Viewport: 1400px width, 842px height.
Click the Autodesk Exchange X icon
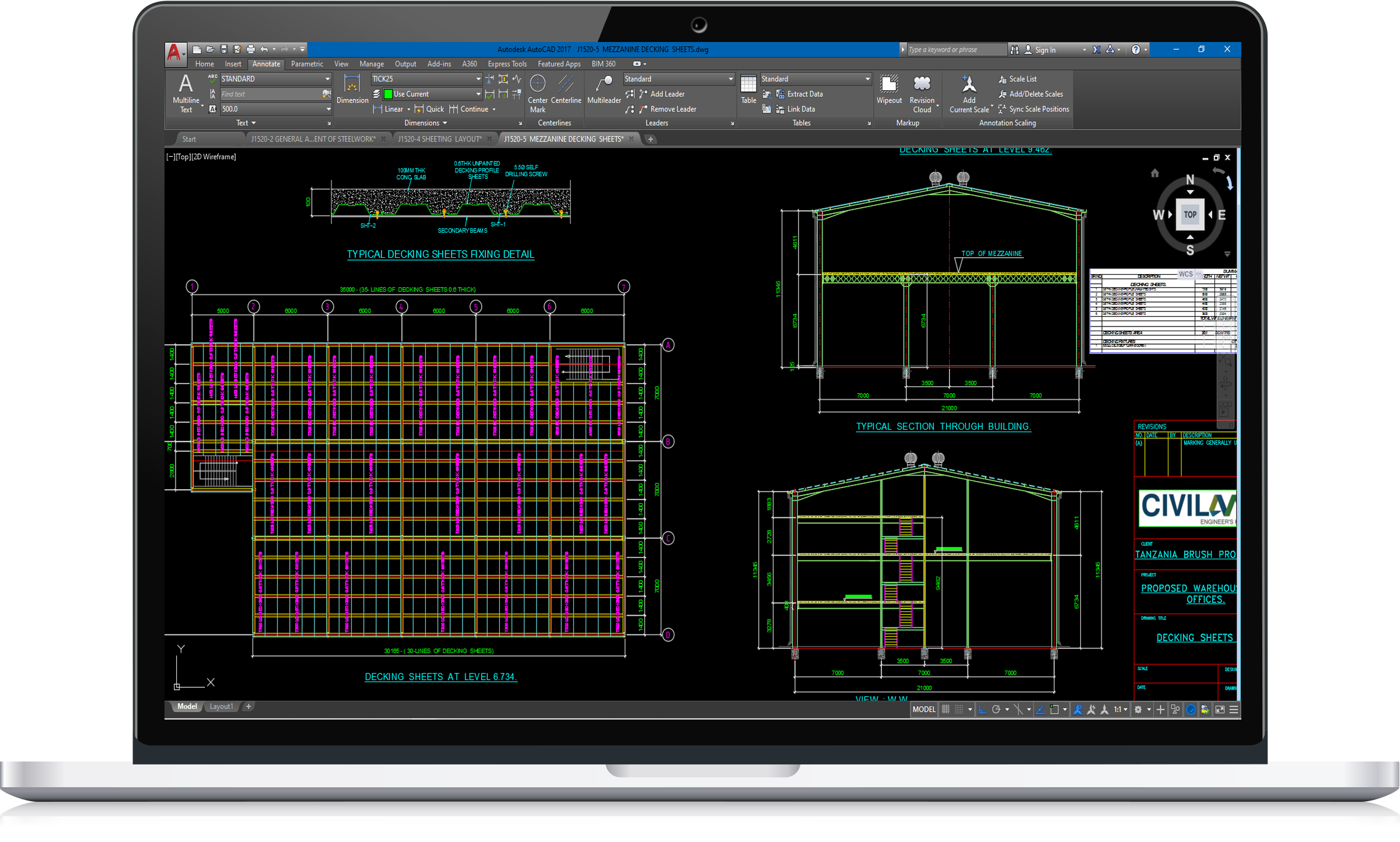pos(1097,50)
